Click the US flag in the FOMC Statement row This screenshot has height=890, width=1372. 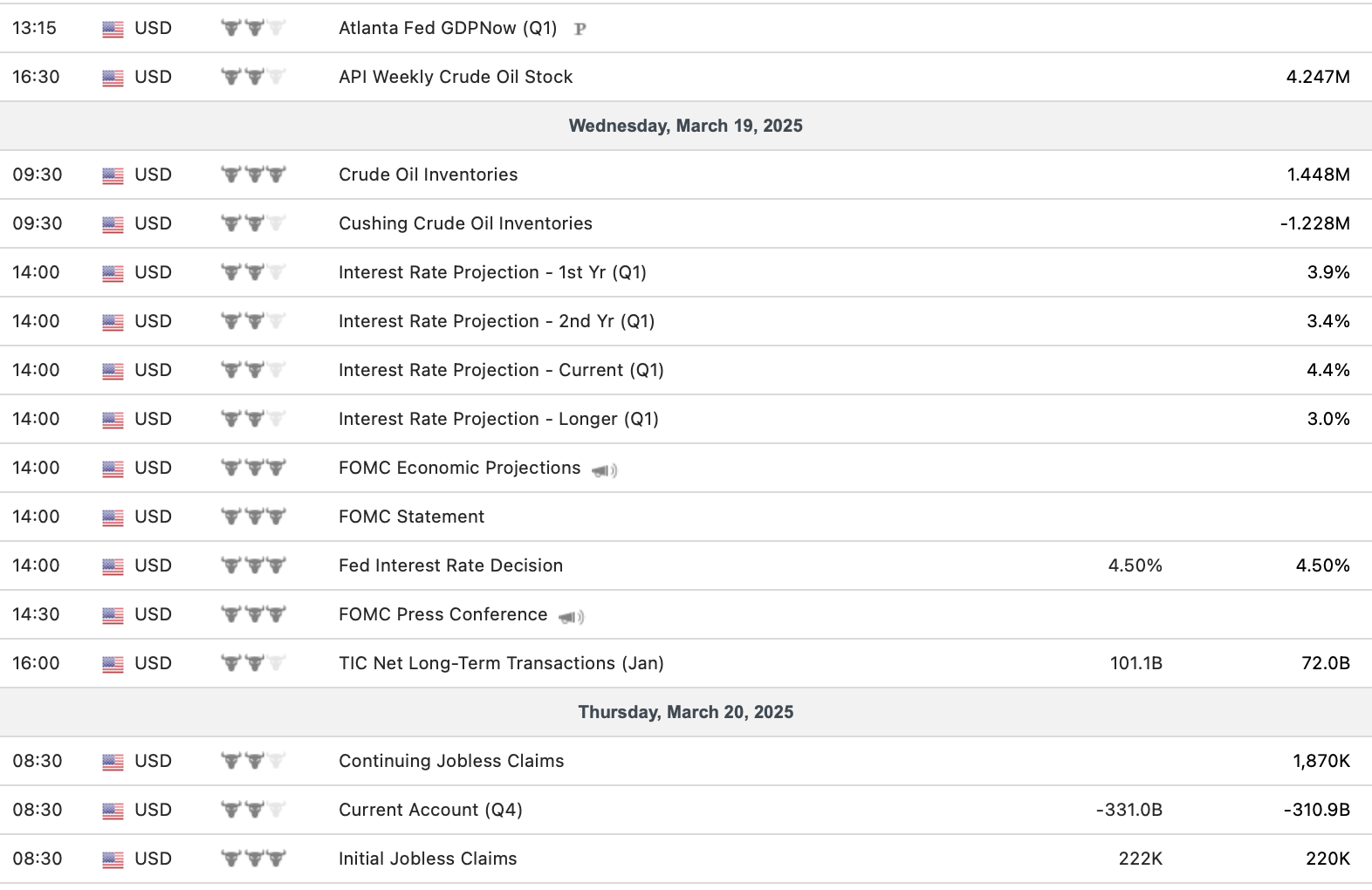(113, 517)
